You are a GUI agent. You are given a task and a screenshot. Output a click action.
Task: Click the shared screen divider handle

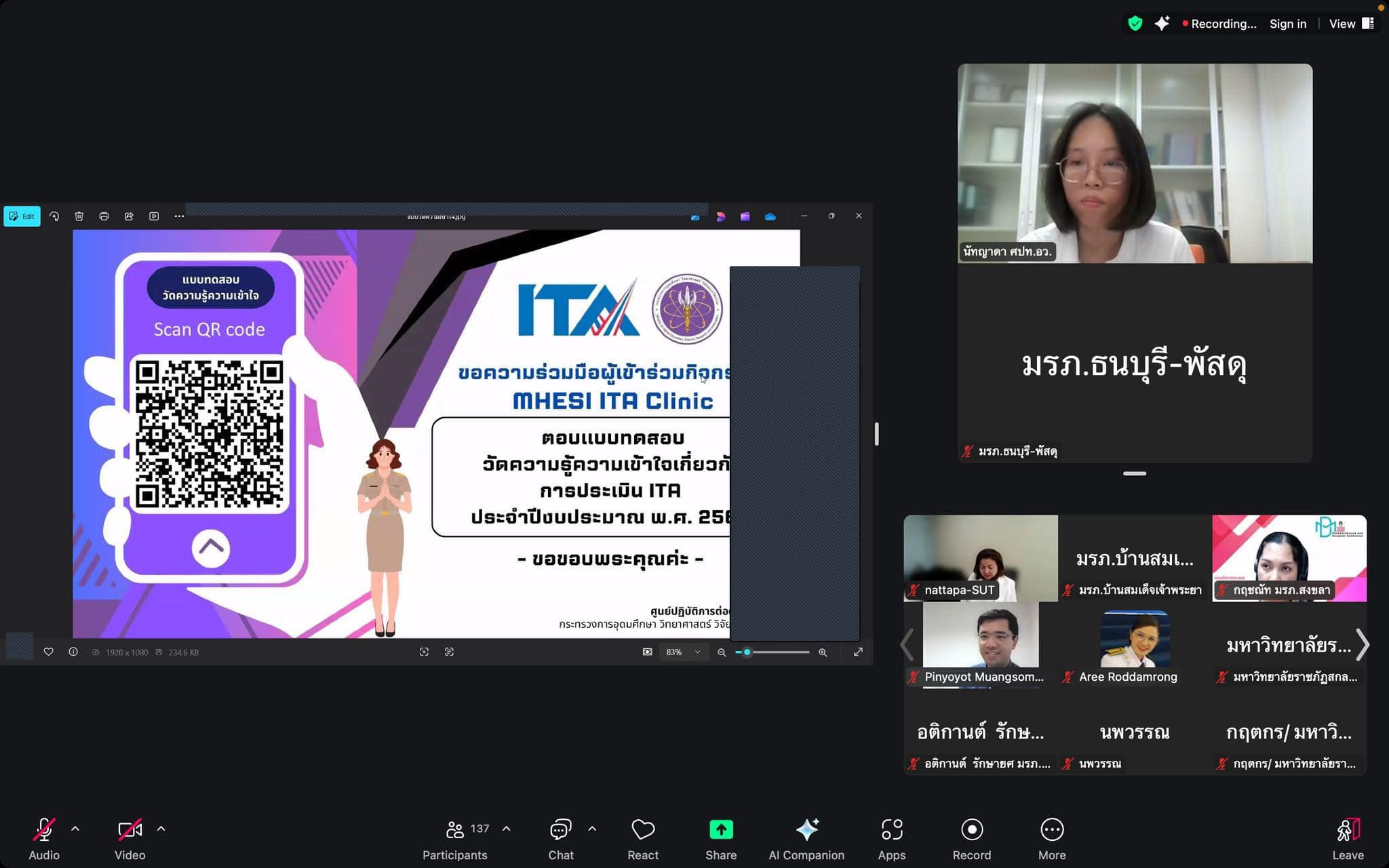pos(877,434)
